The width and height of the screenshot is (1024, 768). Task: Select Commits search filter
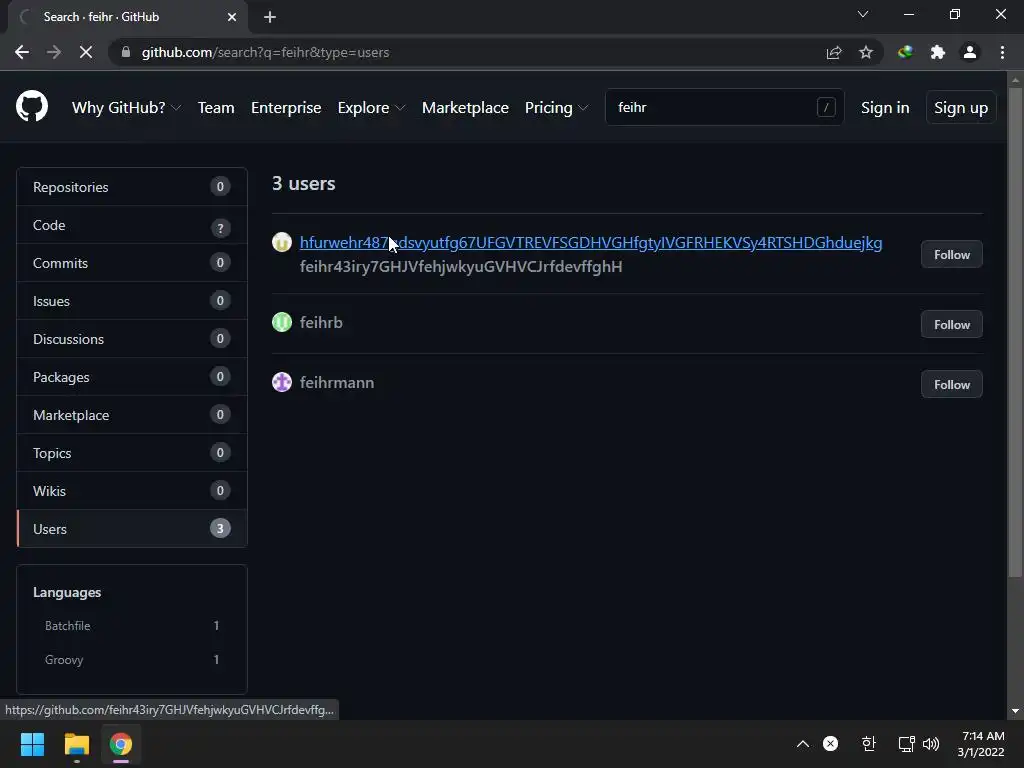pos(132,263)
